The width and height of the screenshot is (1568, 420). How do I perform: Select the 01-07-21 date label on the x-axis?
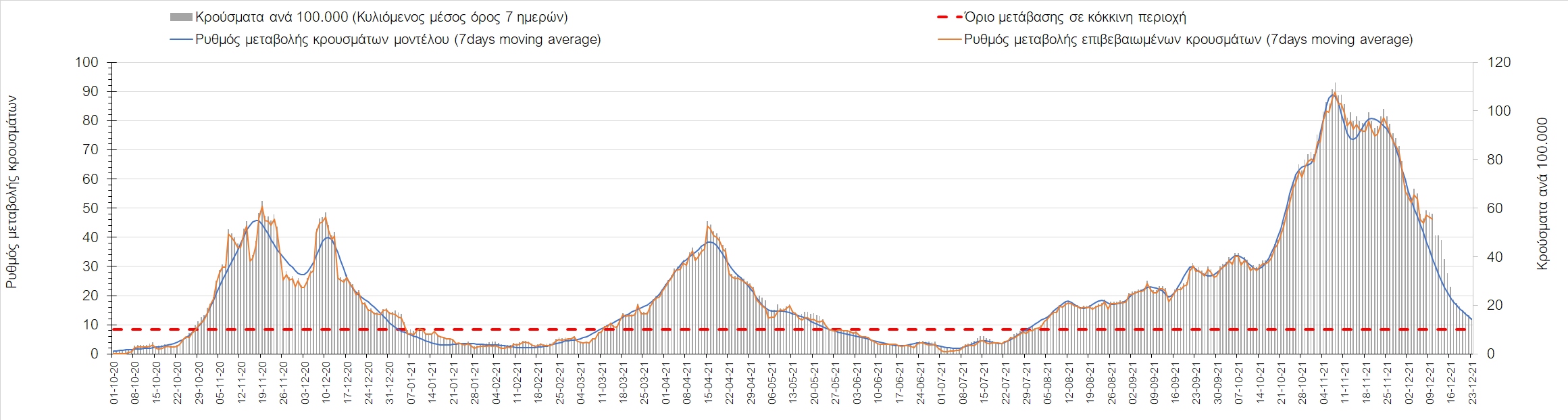(942, 383)
